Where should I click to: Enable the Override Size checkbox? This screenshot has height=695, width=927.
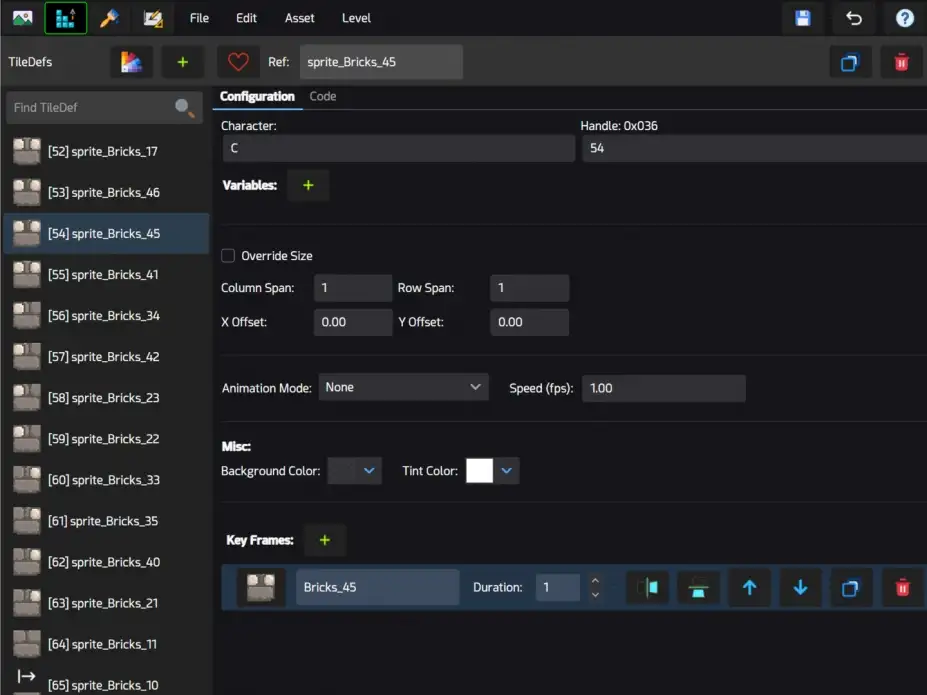coord(228,256)
